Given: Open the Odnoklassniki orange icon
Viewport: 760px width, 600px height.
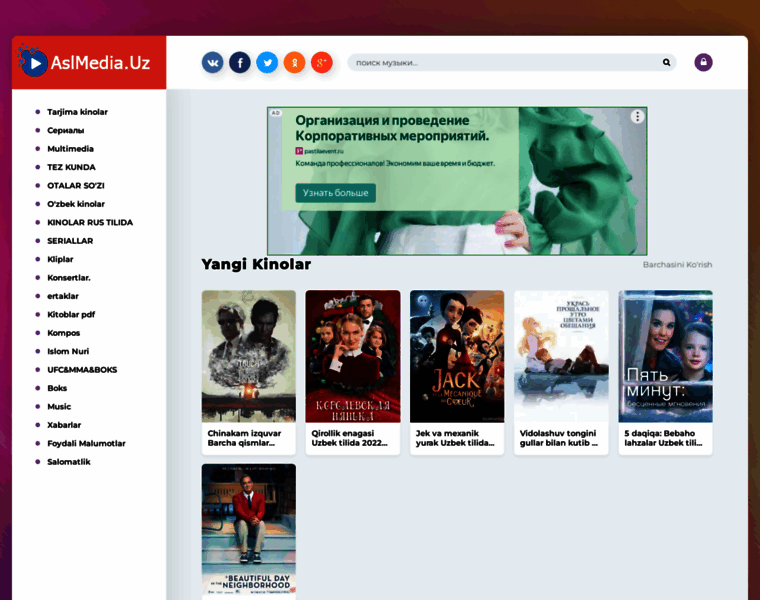Looking at the screenshot, I should point(294,63).
